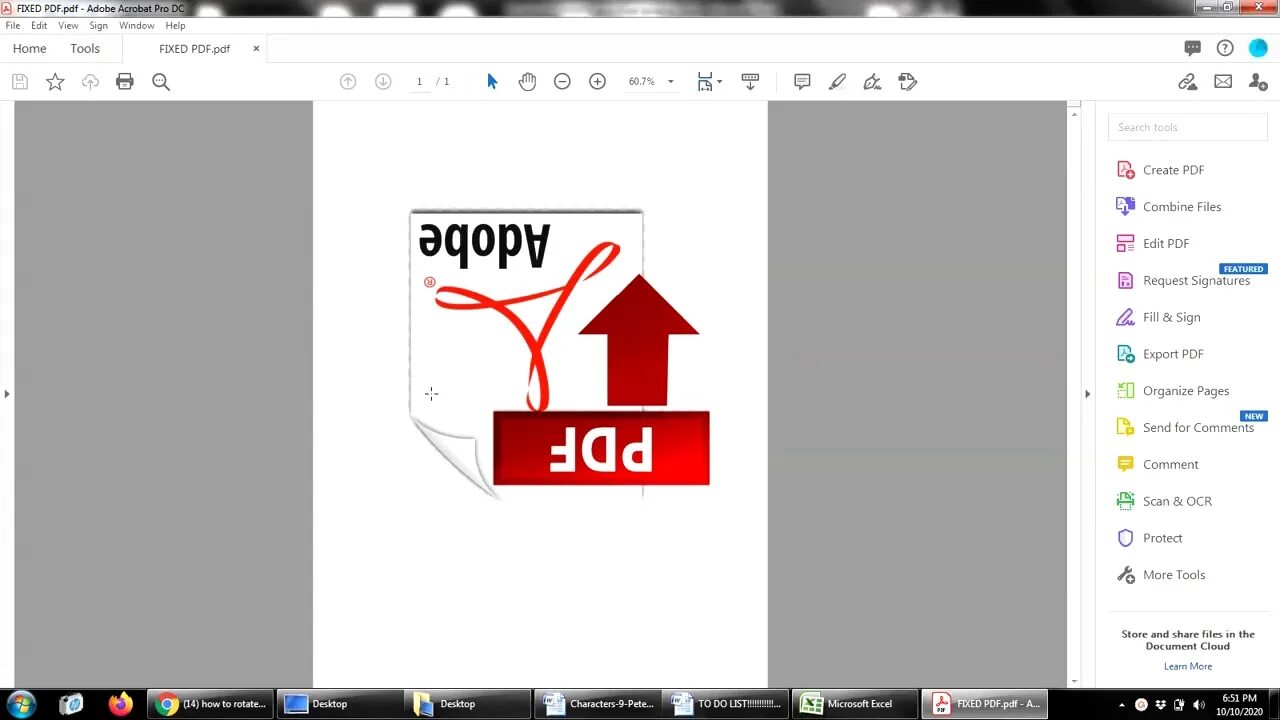Click the Learn More link

pos(1188,666)
